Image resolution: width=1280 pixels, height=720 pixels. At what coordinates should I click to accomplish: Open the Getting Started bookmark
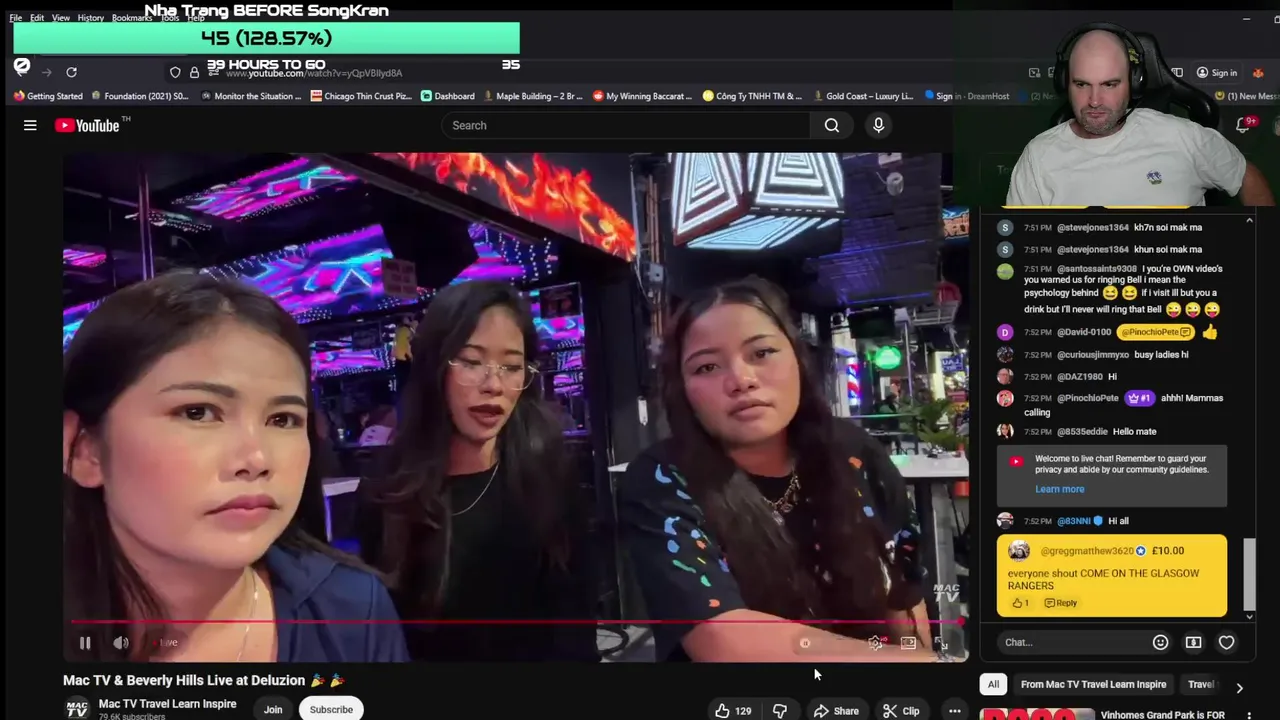(x=48, y=96)
